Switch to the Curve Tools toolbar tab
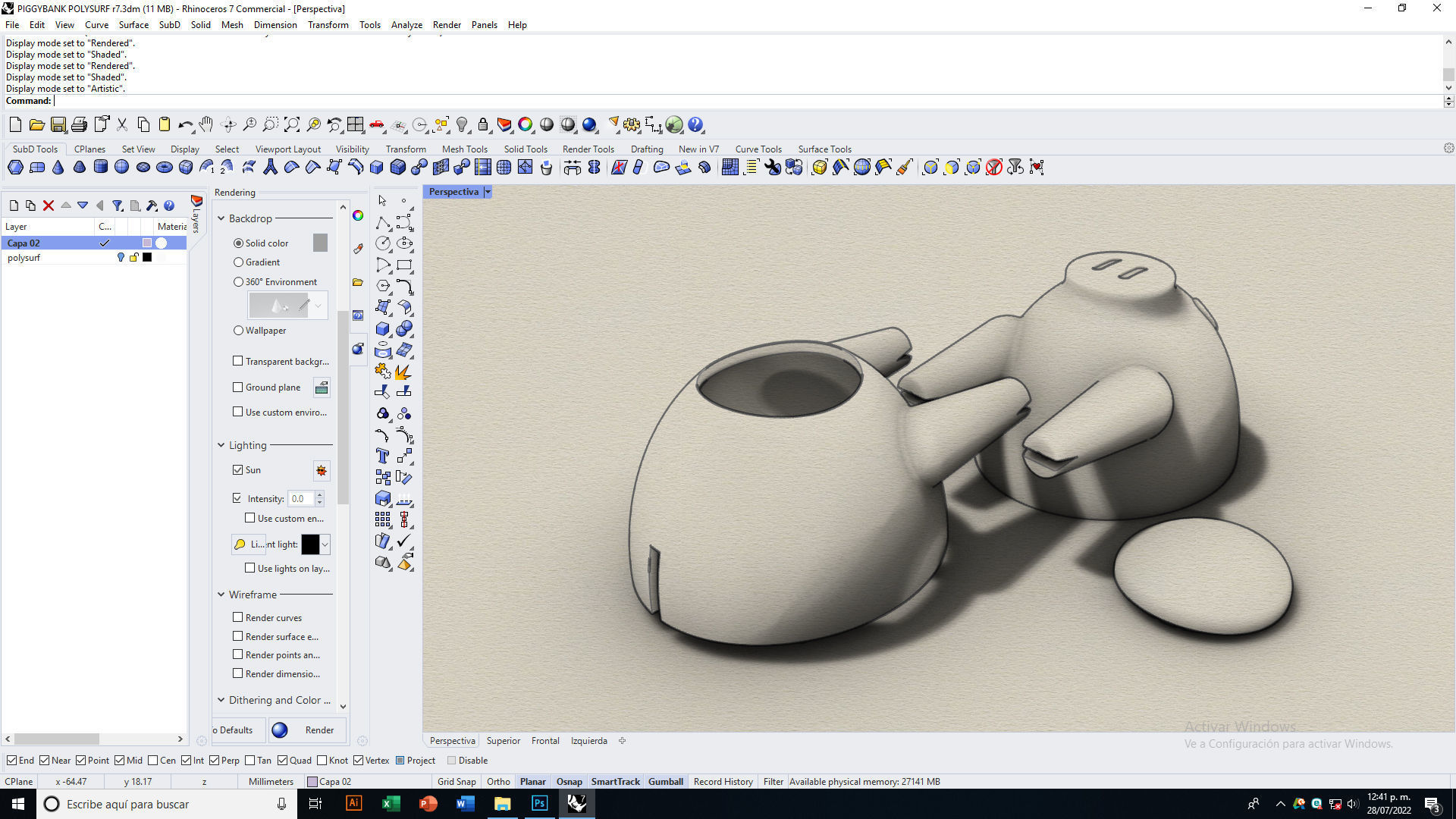The width and height of the screenshot is (1456, 819). 758,149
